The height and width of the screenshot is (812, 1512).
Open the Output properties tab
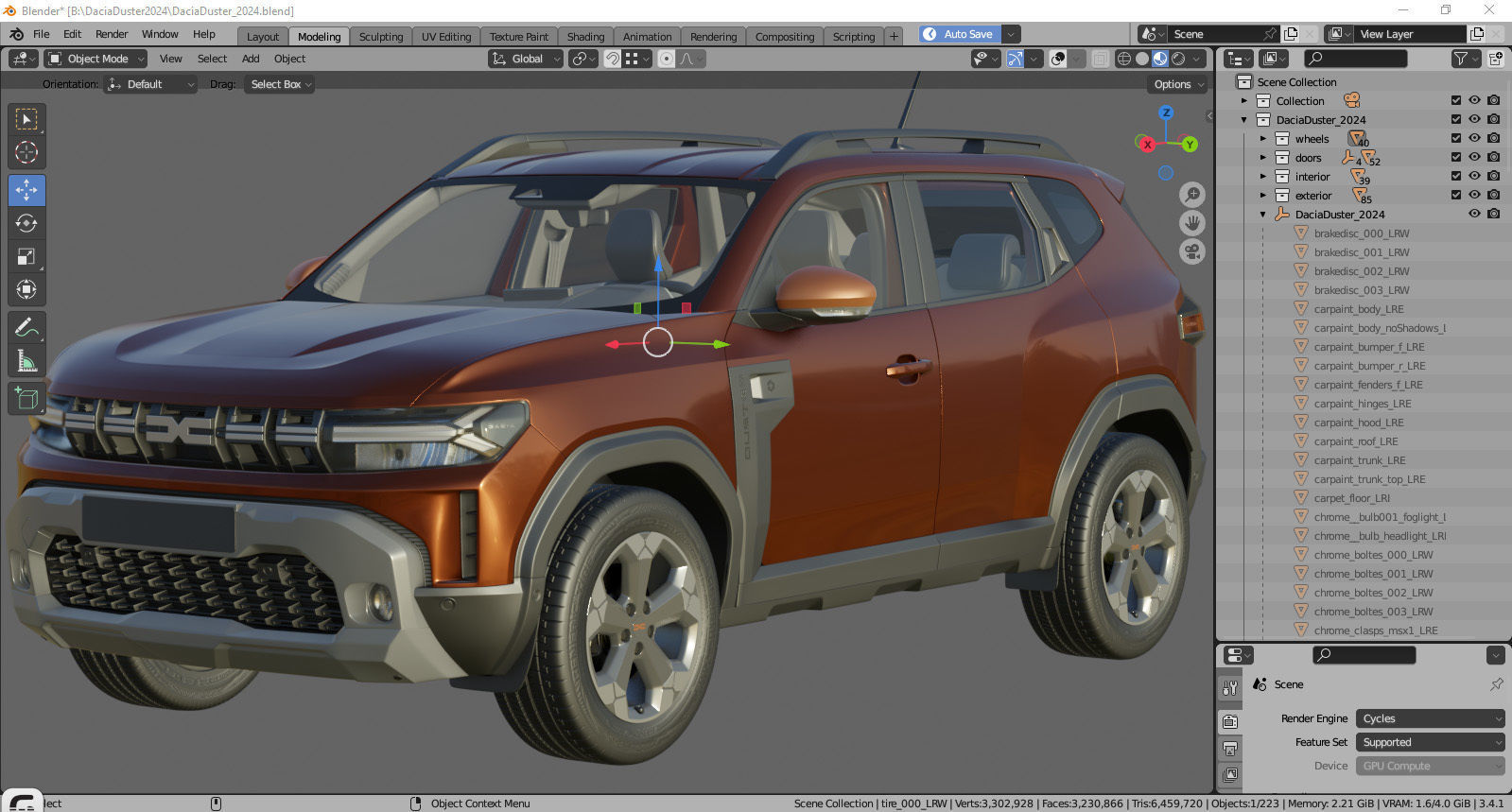pyautogui.click(x=1229, y=749)
